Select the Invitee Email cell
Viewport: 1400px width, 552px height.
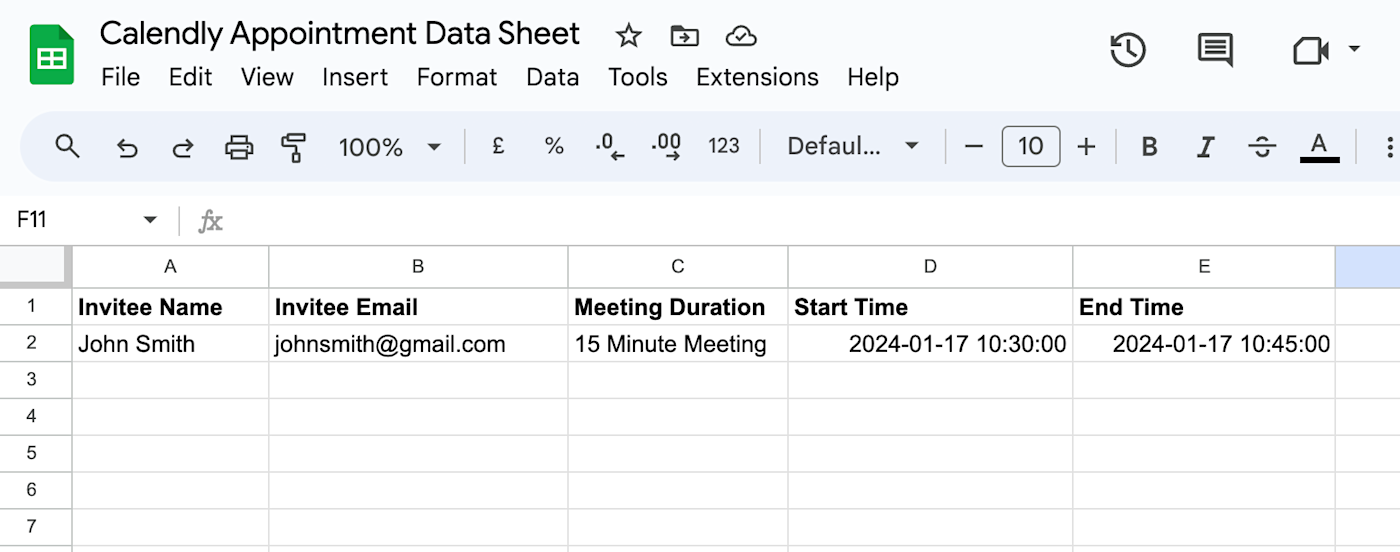[418, 306]
